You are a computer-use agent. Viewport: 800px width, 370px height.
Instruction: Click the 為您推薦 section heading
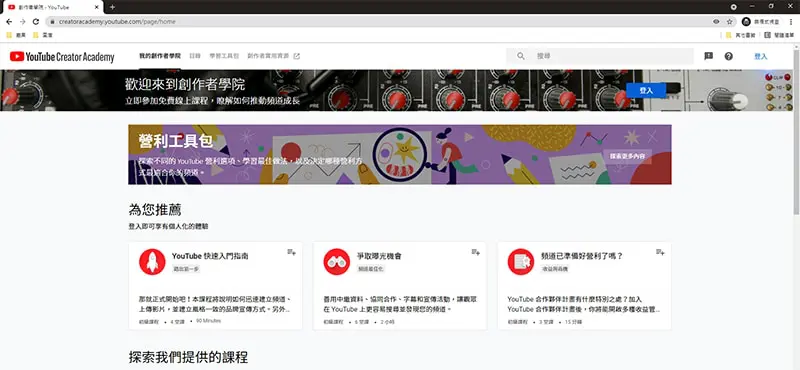tap(155, 210)
